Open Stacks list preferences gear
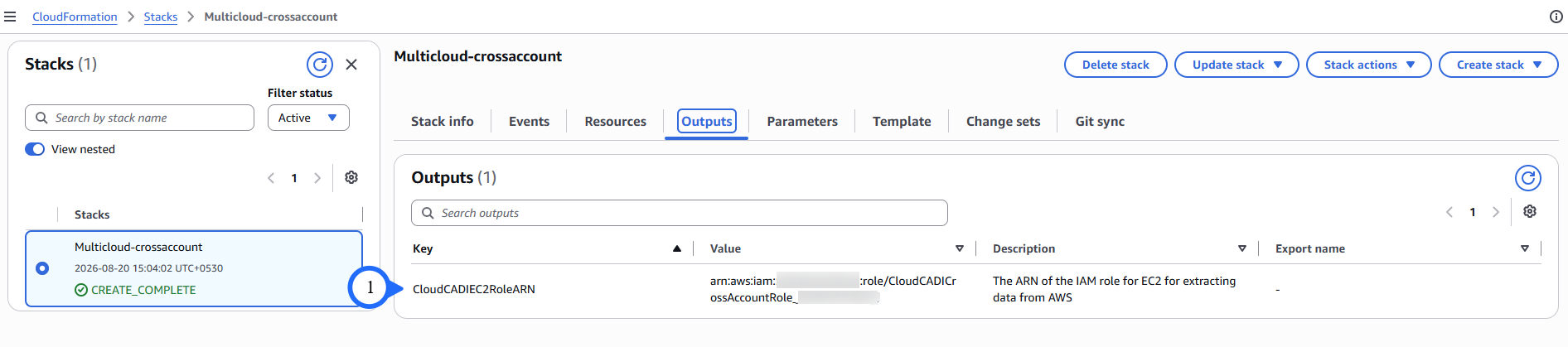This screenshot has height=347, width=1568. click(351, 177)
